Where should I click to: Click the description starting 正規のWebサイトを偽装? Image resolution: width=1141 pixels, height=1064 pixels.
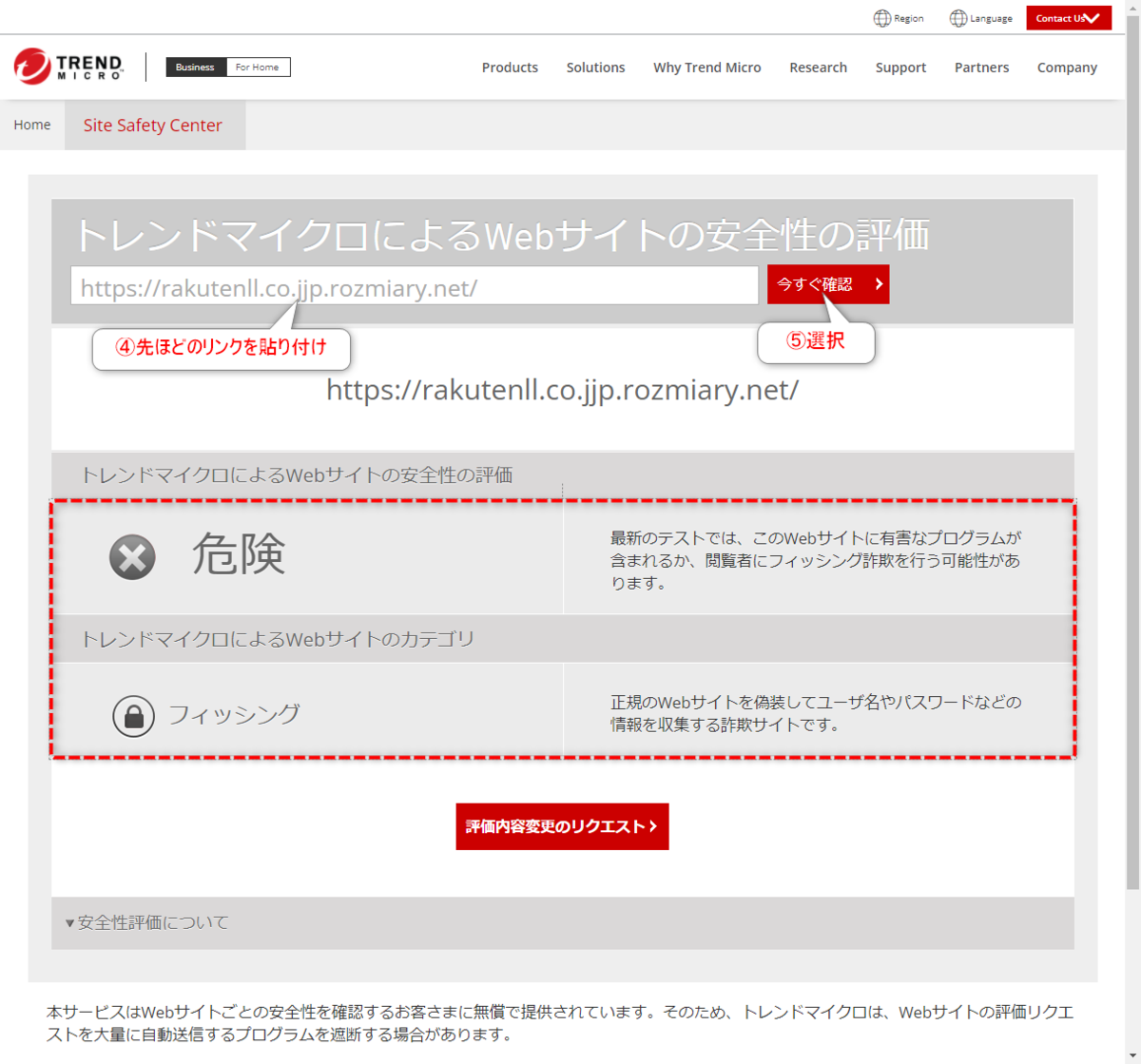coord(816,713)
